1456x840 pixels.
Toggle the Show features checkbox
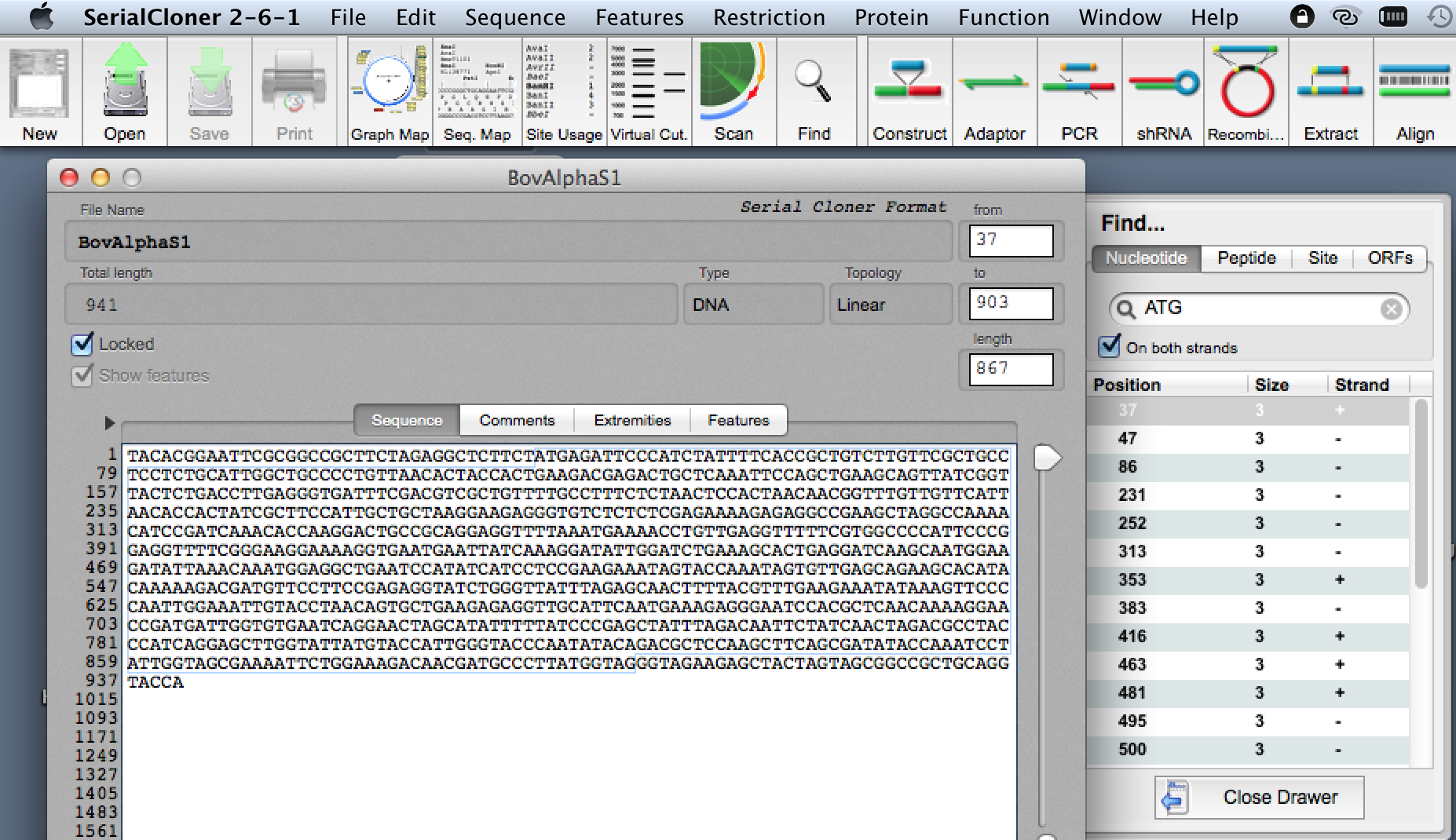[x=82, y=375]
